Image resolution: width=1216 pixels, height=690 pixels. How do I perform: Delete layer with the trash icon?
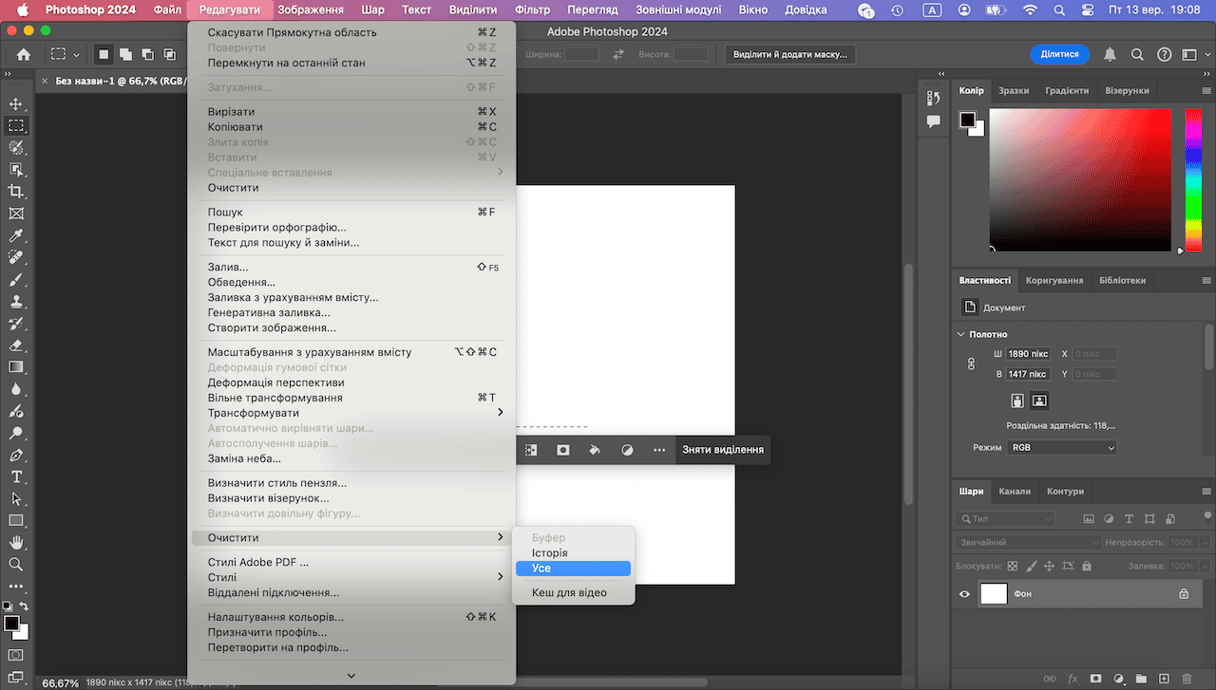click(x=1187, y=679)
